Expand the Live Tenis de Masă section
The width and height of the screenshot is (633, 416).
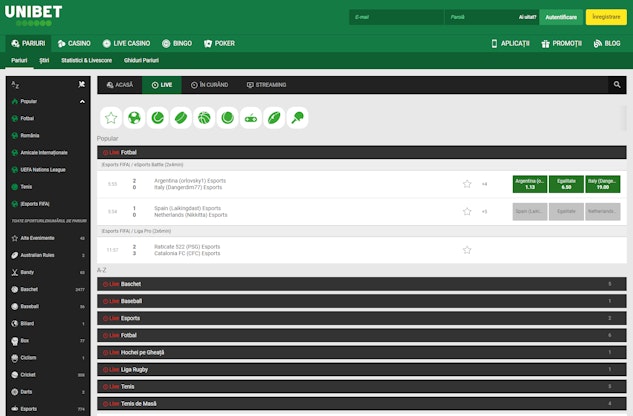tap(362, 403)
